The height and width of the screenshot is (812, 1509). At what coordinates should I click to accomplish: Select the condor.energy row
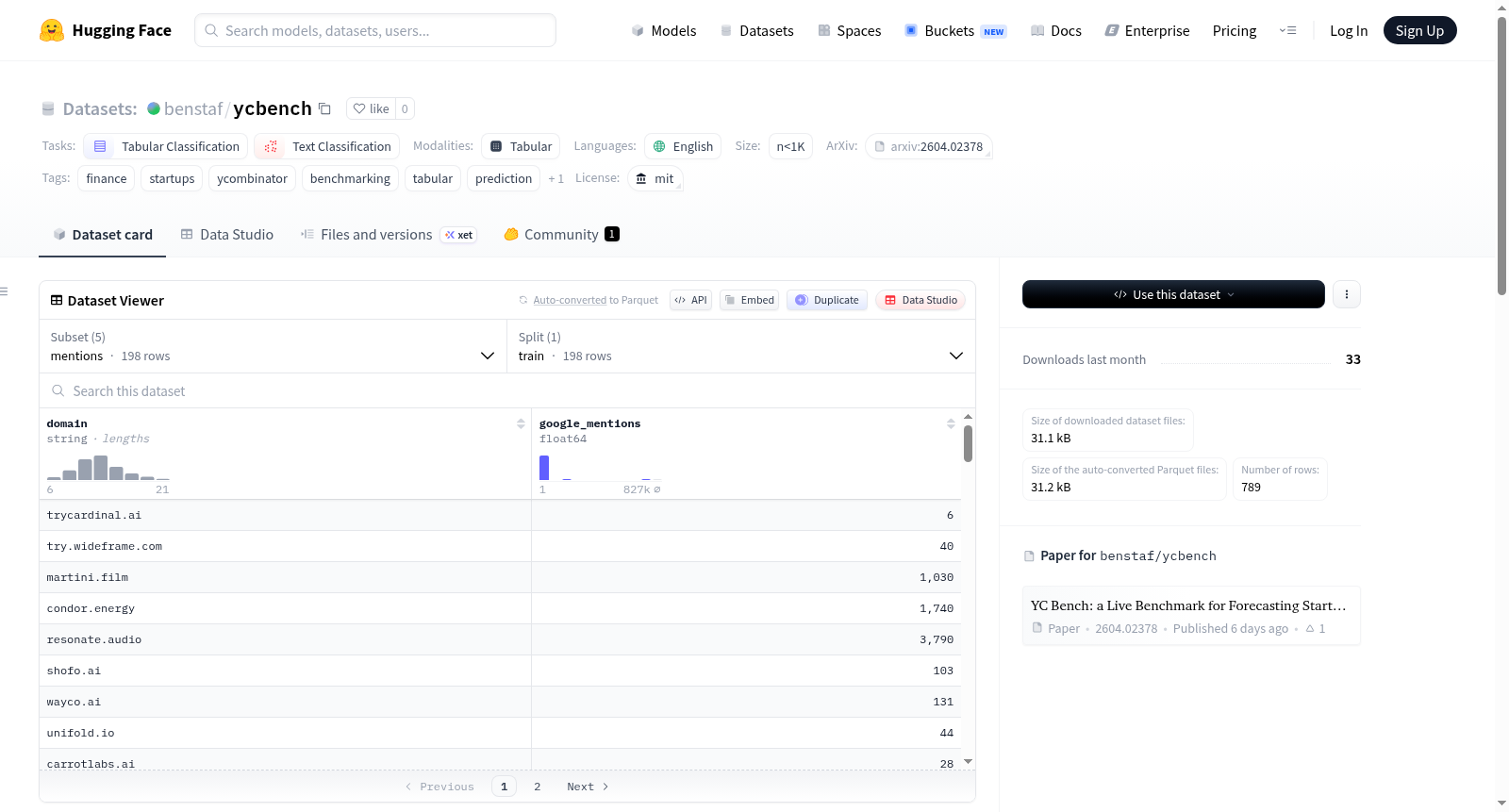(500, 608)
